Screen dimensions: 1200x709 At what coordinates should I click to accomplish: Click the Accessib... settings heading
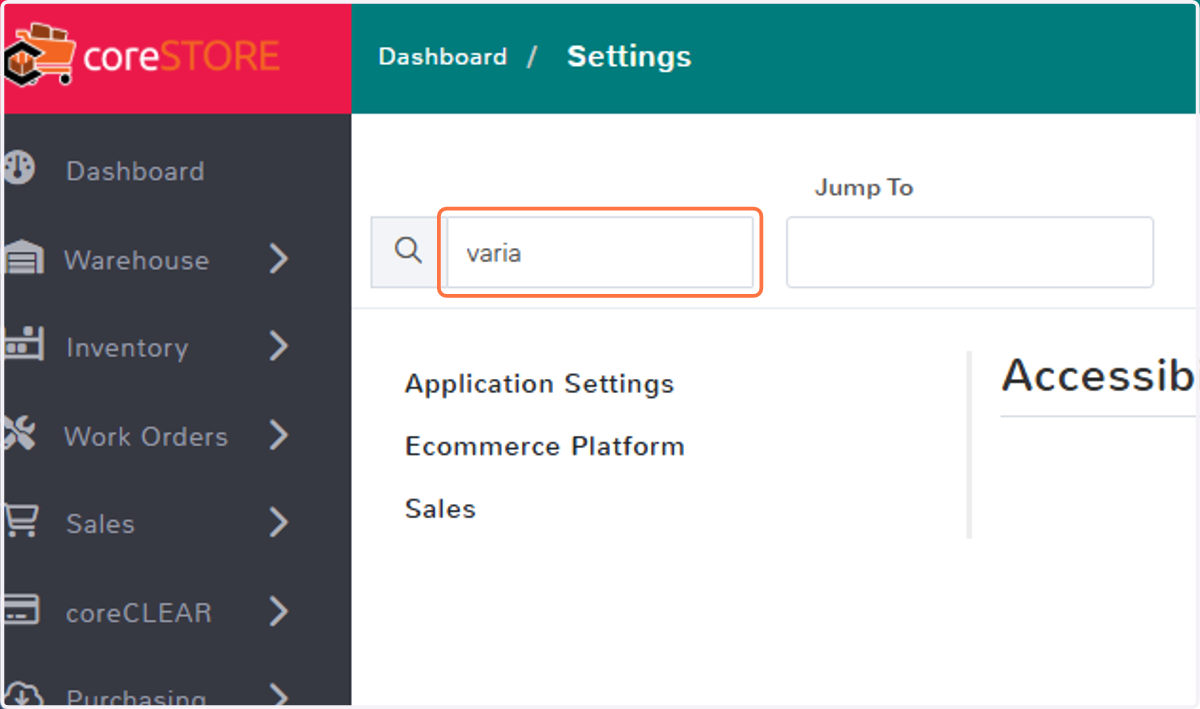coord(1099,376)
